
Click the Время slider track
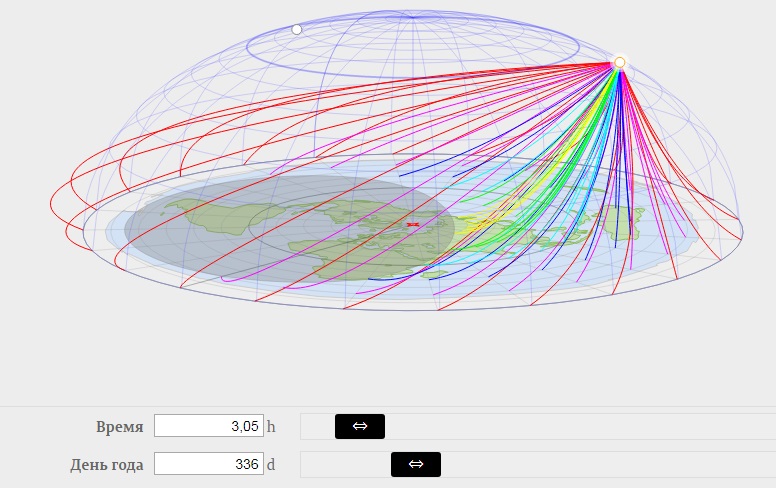538,426
